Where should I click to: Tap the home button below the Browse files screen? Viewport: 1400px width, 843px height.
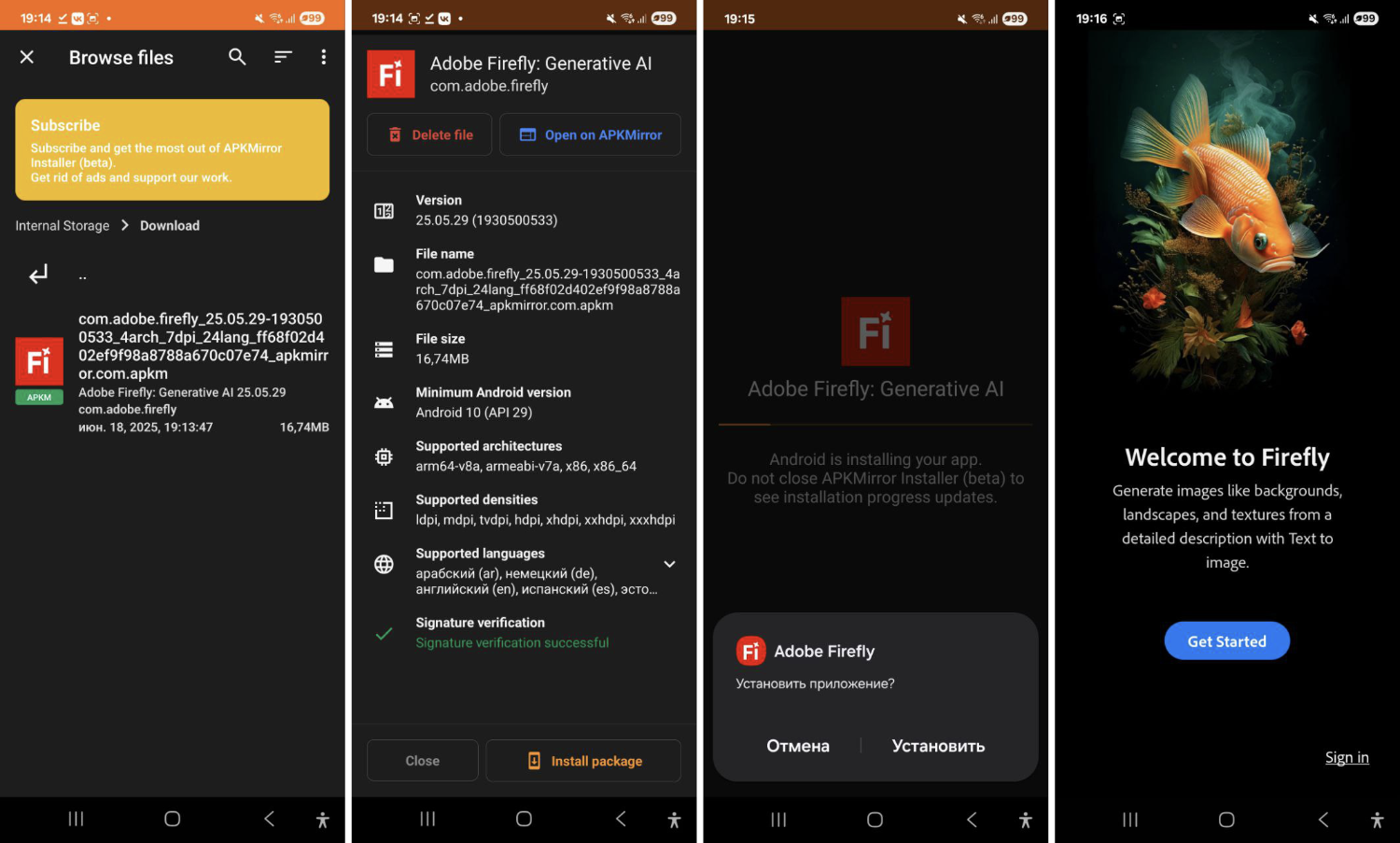coord(172,819)
